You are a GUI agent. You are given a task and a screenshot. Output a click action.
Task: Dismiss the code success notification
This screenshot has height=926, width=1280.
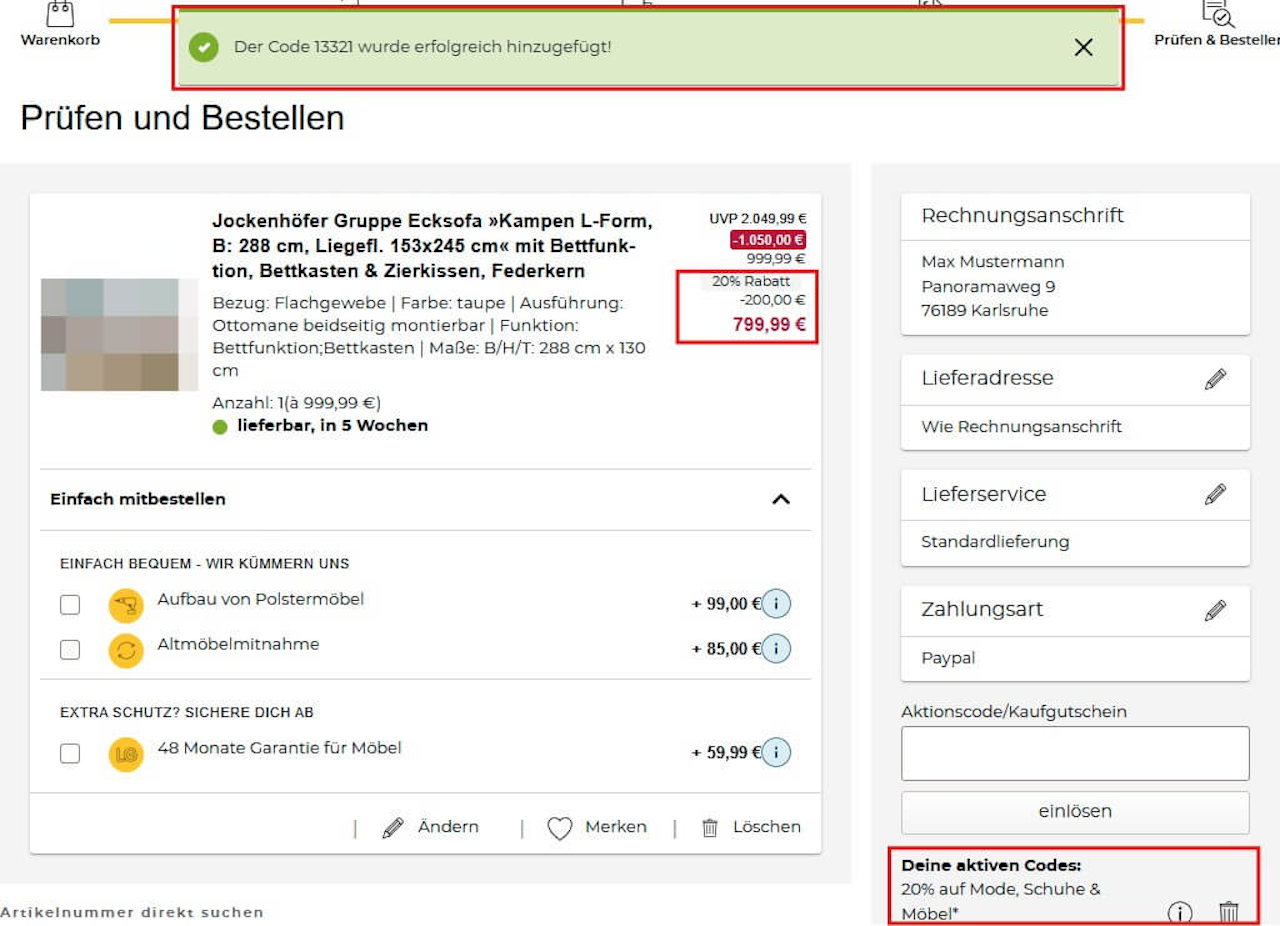1083,47
